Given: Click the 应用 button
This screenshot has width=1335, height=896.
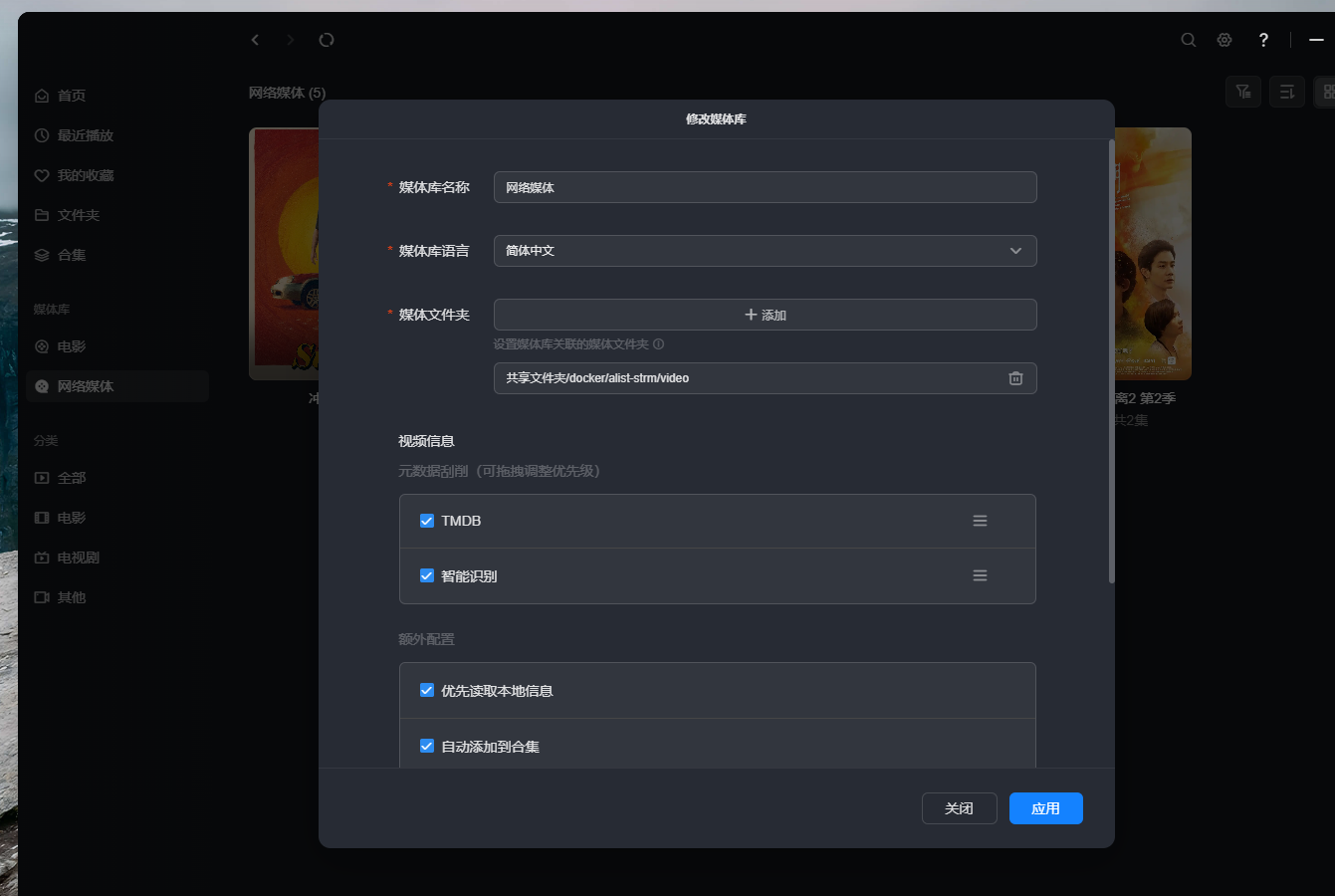Looking at the screenshot, I should point(1046,808).
